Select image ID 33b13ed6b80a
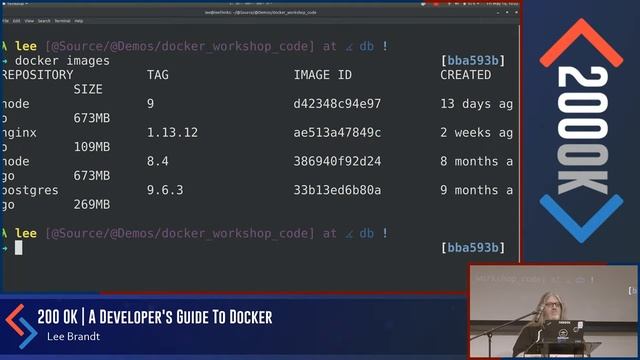Image resolution: width=640 pixels, height=360 pixels. point(337,190)
